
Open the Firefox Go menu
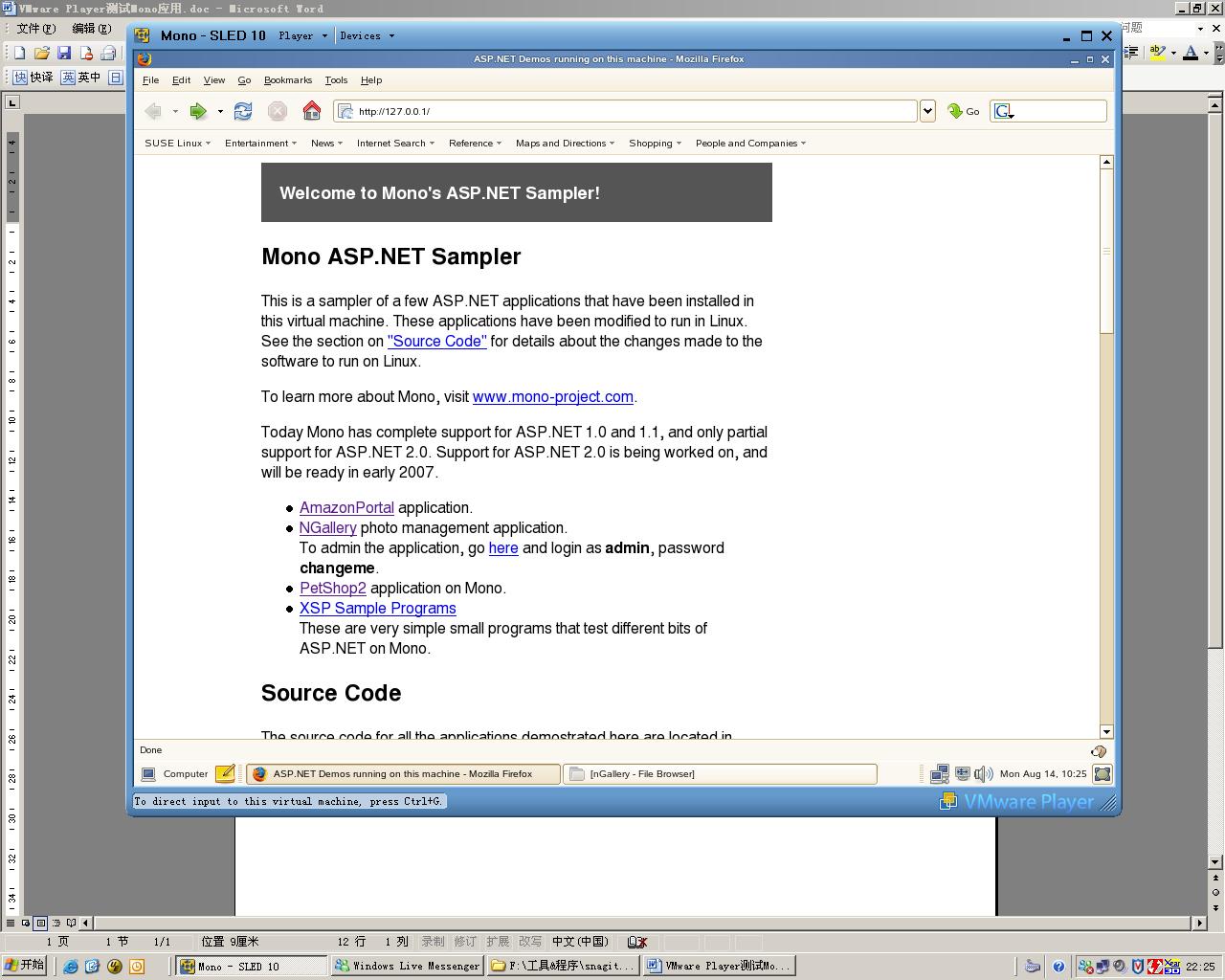point(244,80)
